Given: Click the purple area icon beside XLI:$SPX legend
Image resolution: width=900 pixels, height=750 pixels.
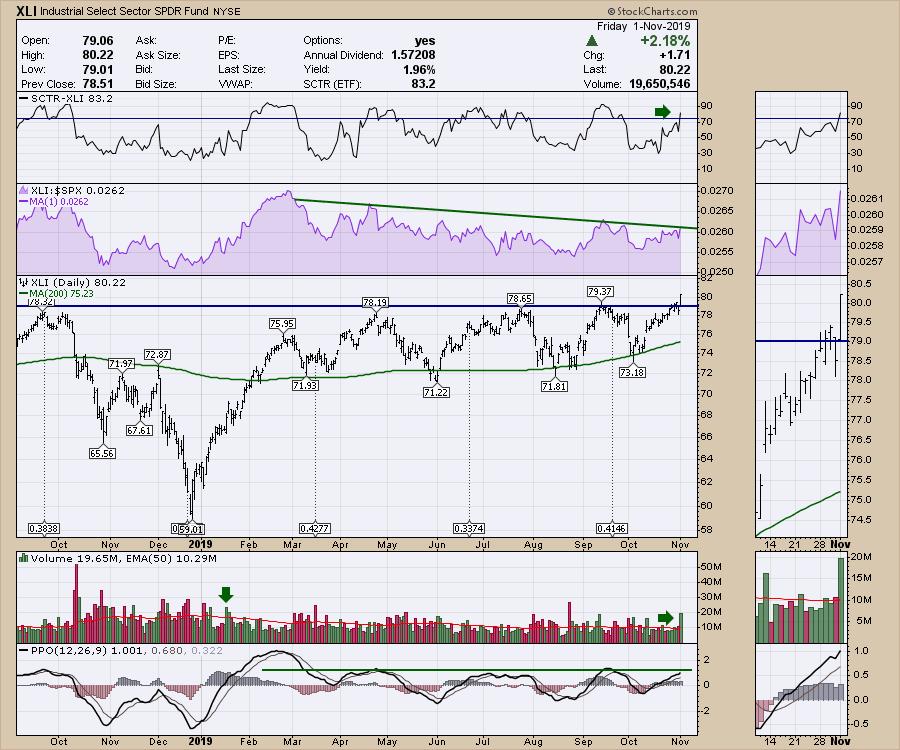Looking at the screenshot, I should pos(24,191).
